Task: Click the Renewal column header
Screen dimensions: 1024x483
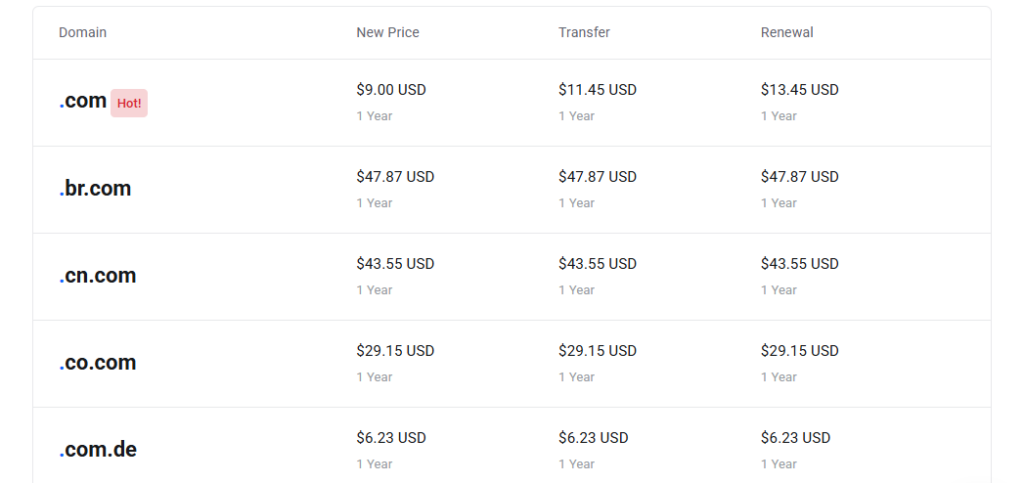Action: coord(787,32)
